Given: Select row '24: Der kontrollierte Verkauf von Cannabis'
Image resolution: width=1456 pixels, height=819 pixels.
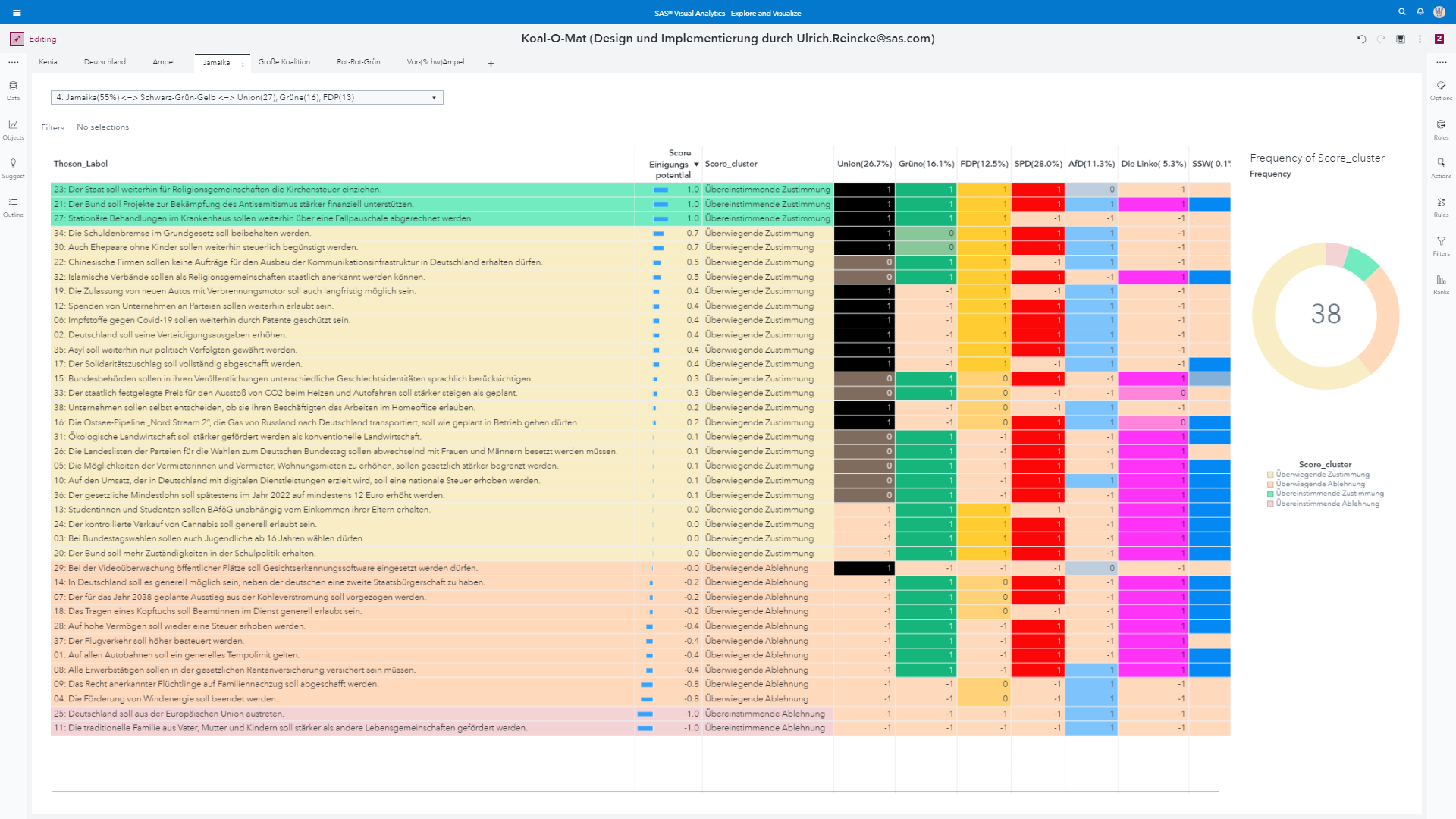Looking at the screenshot, I should (343, 524).
